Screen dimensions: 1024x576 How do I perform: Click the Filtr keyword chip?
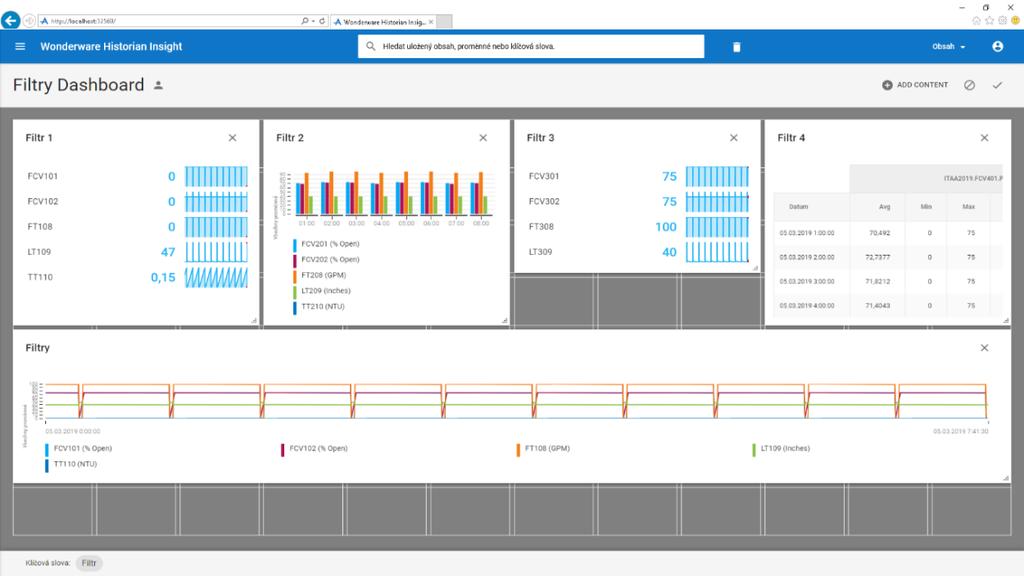point(89,563)
